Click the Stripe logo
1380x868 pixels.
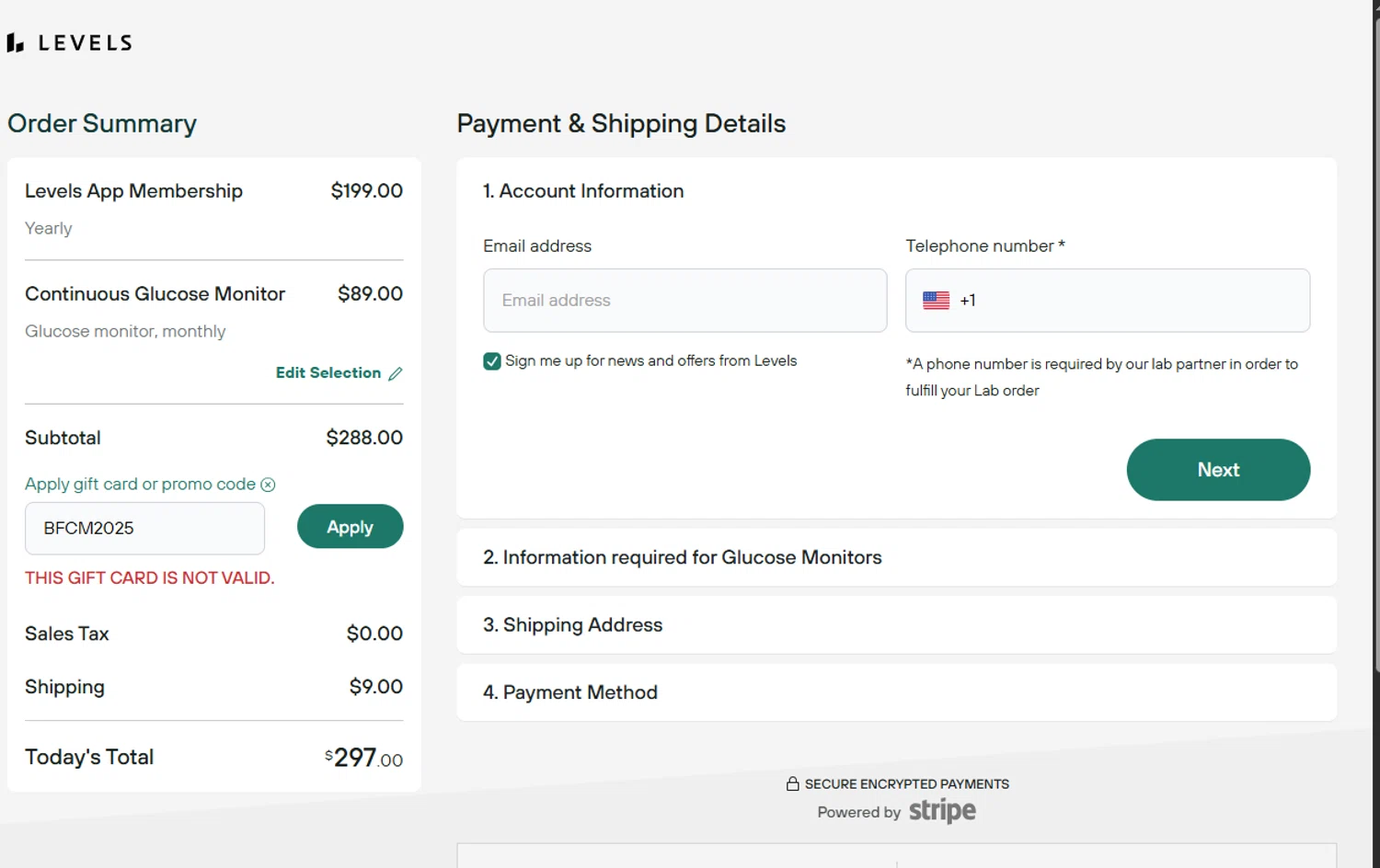click(x=942, y=811)
